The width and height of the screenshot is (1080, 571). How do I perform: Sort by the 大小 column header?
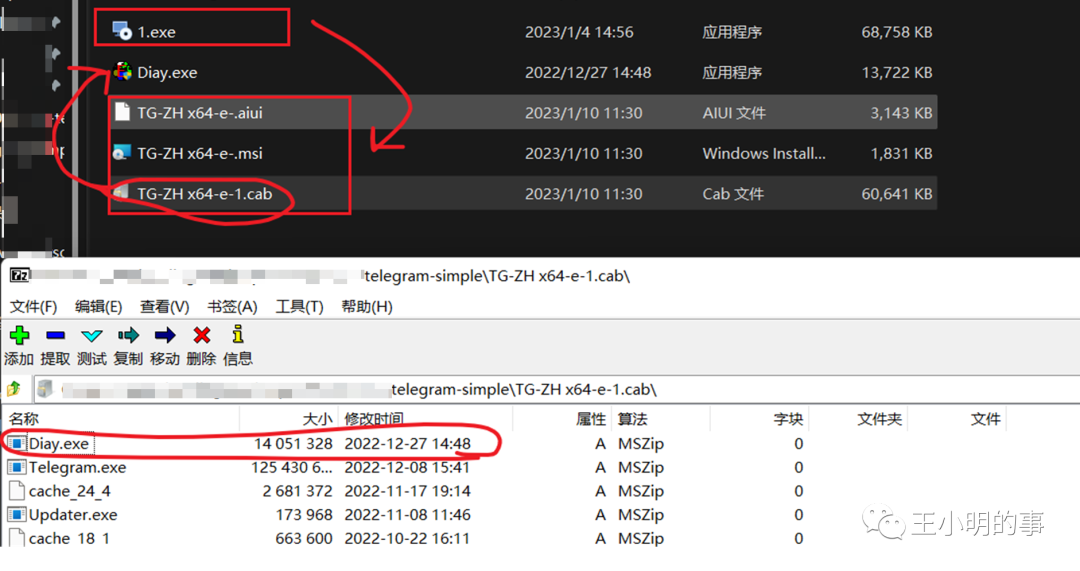[317, 419]
